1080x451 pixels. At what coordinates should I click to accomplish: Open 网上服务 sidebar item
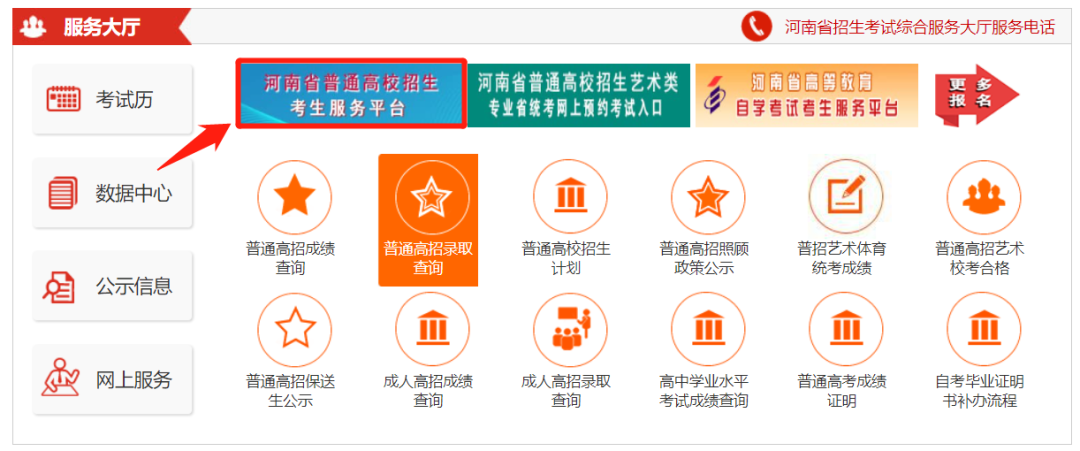coord(112,380)
